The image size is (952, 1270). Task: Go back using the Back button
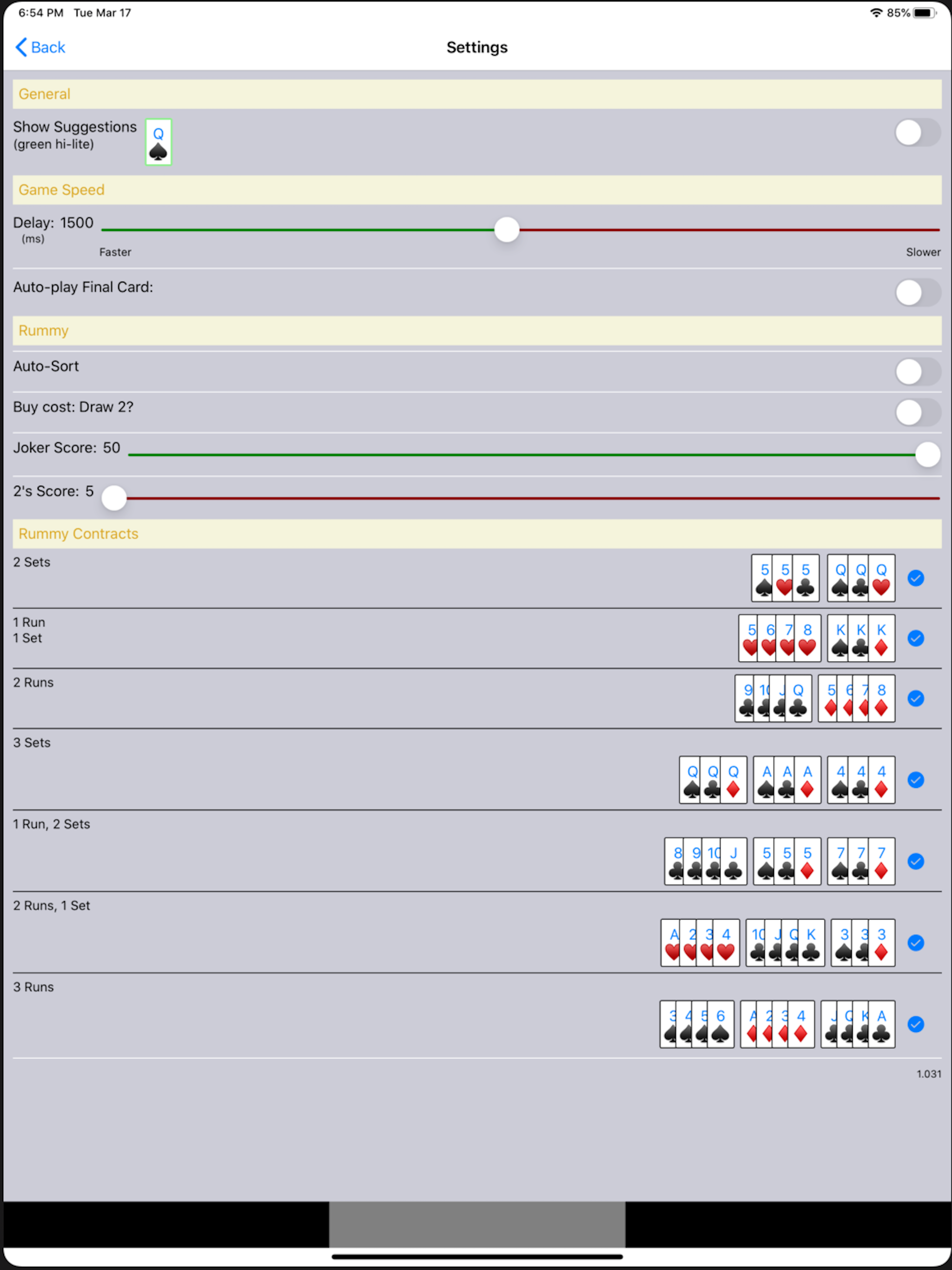click(40, 47)
